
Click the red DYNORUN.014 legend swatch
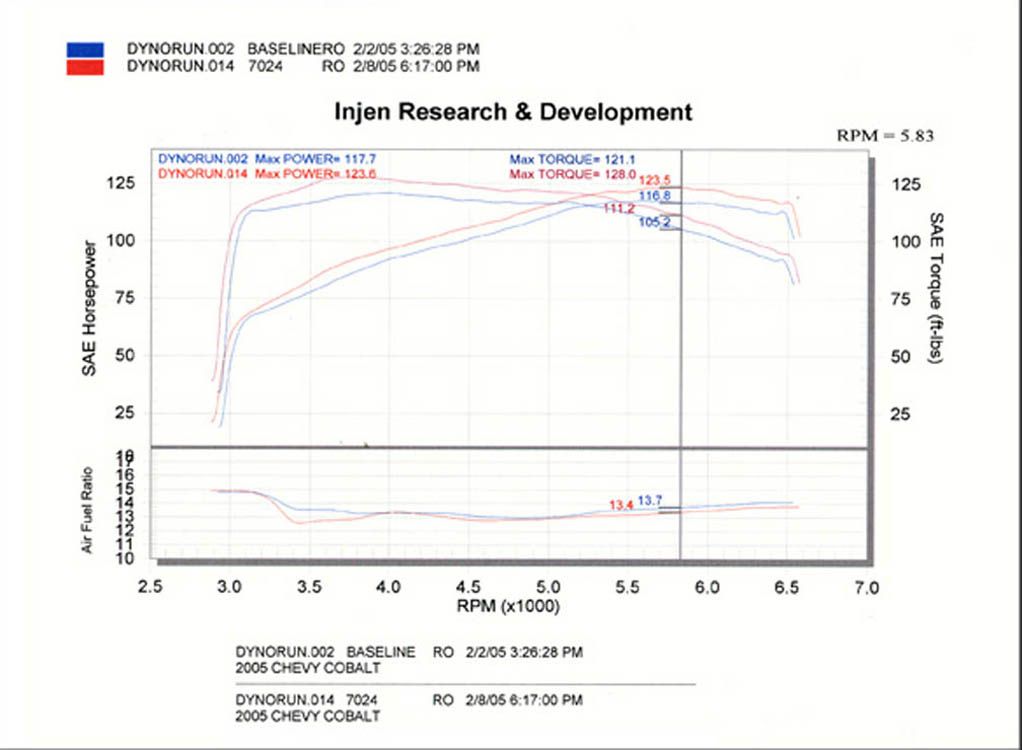tap(85, 67)
